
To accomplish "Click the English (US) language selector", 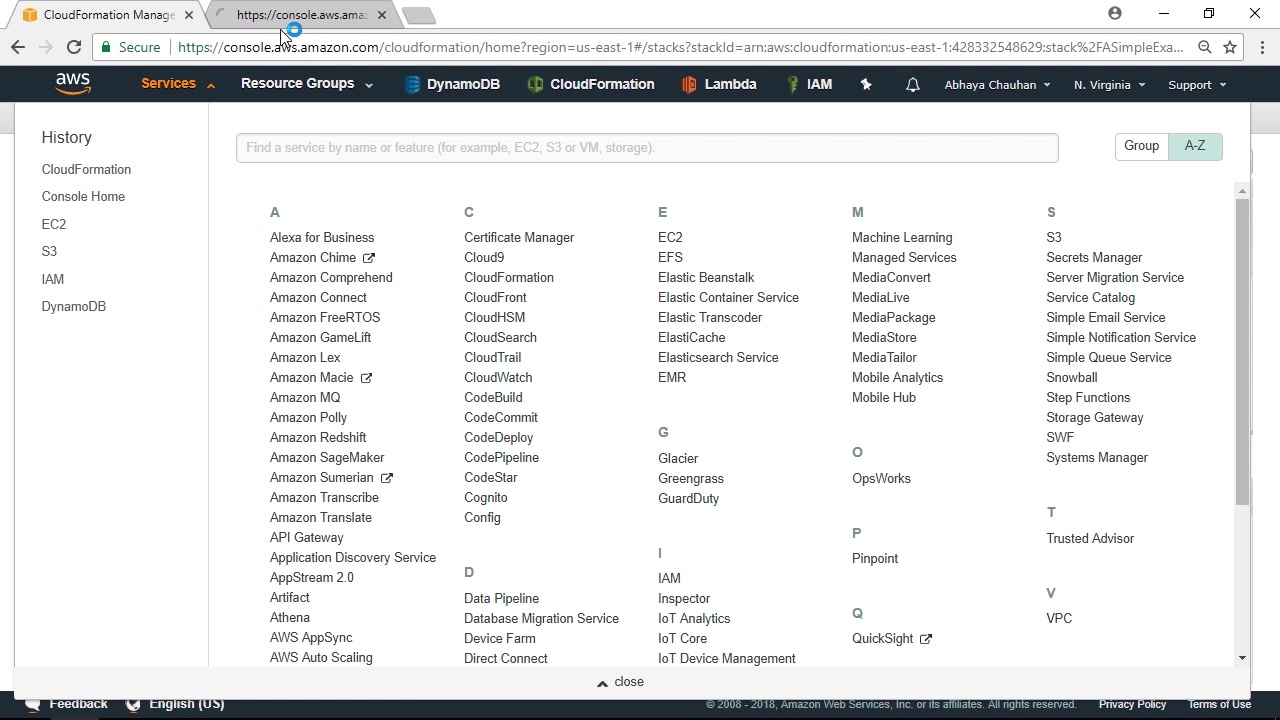I will (x=186, y=704).
